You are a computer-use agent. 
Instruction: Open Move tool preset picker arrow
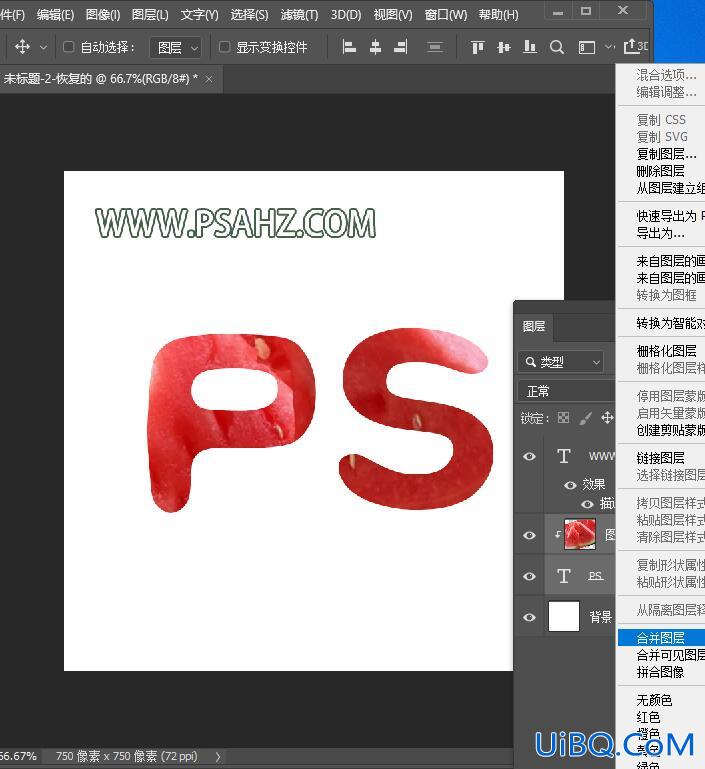click(x=43, y=48)
